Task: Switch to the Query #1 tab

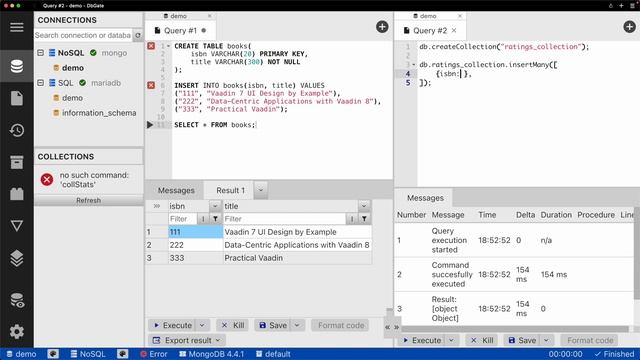Action: coord(180,31)
